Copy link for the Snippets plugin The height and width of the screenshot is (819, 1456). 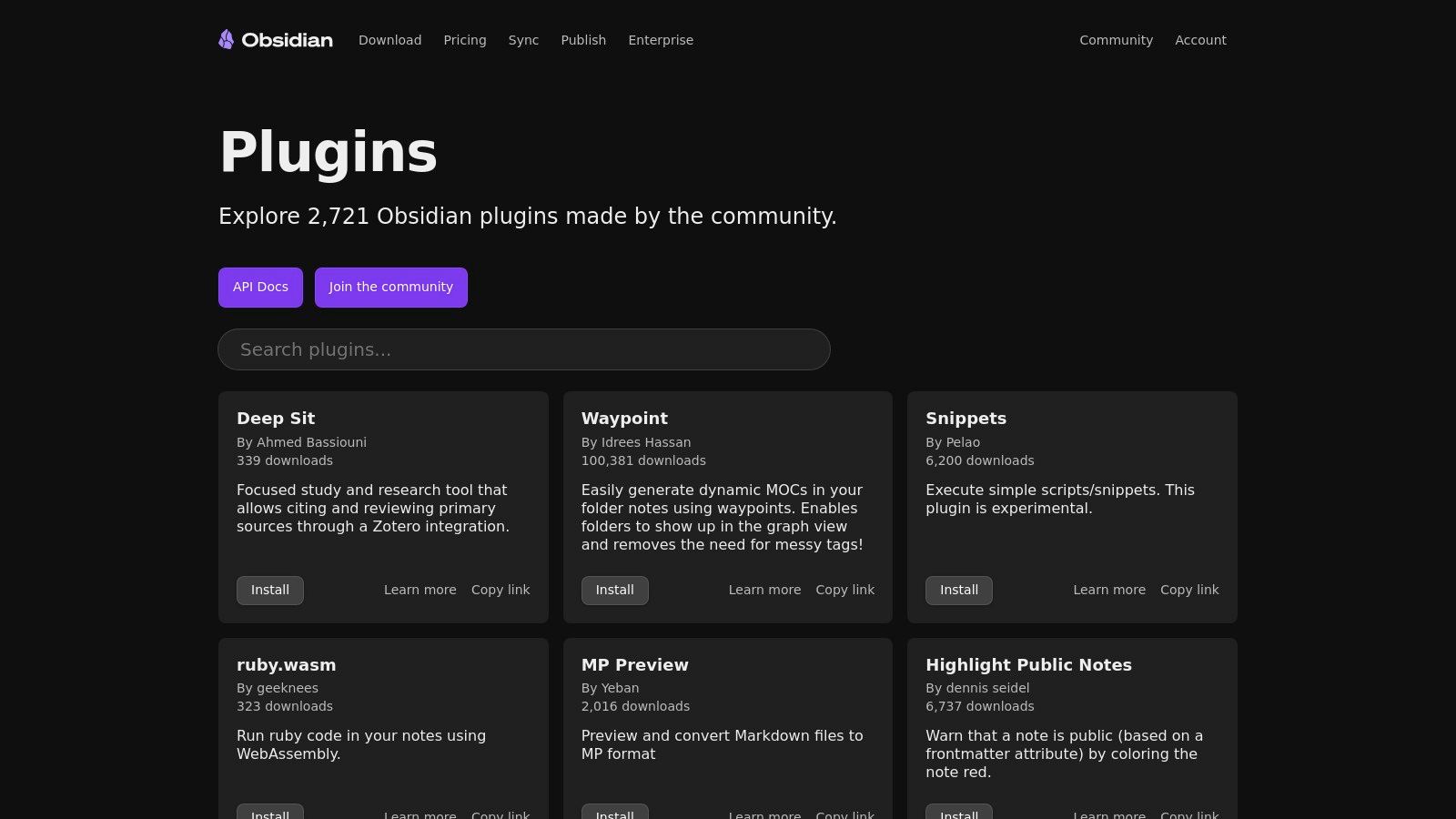pos(1189,590)
